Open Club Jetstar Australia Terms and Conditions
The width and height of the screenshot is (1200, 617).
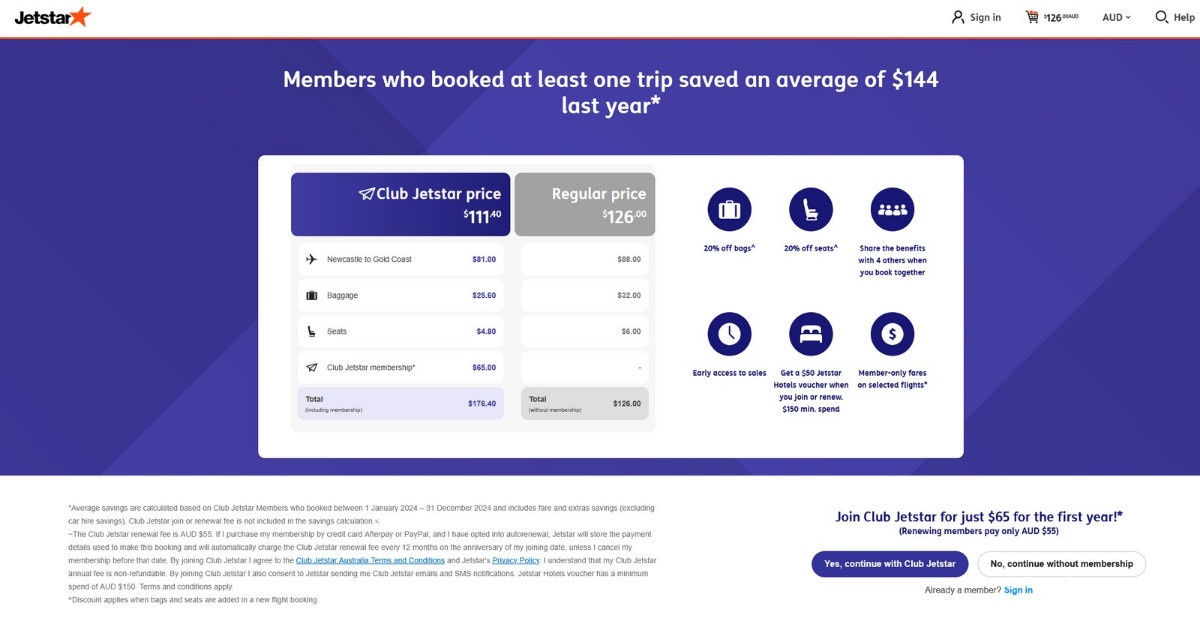370,561
